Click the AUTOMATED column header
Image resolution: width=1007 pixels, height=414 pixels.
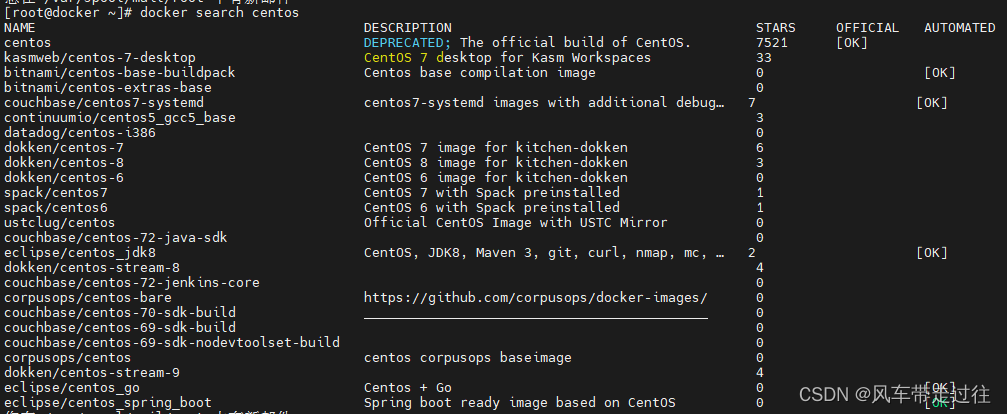point(959,28)
